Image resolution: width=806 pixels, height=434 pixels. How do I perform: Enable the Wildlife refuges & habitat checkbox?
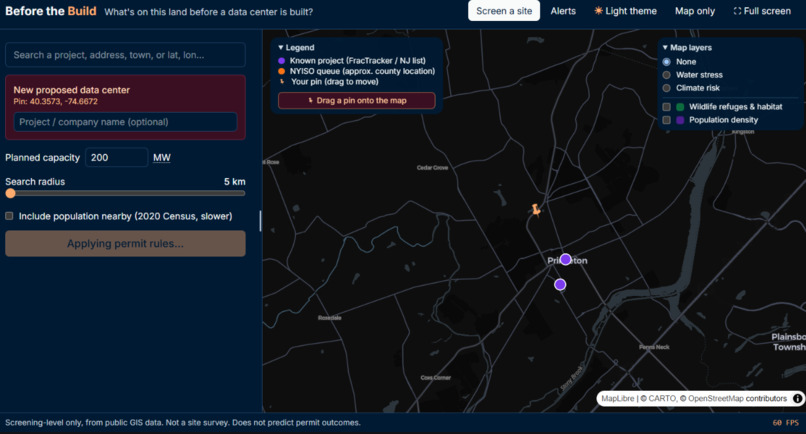pyautogui.click(x=667, y=107)
